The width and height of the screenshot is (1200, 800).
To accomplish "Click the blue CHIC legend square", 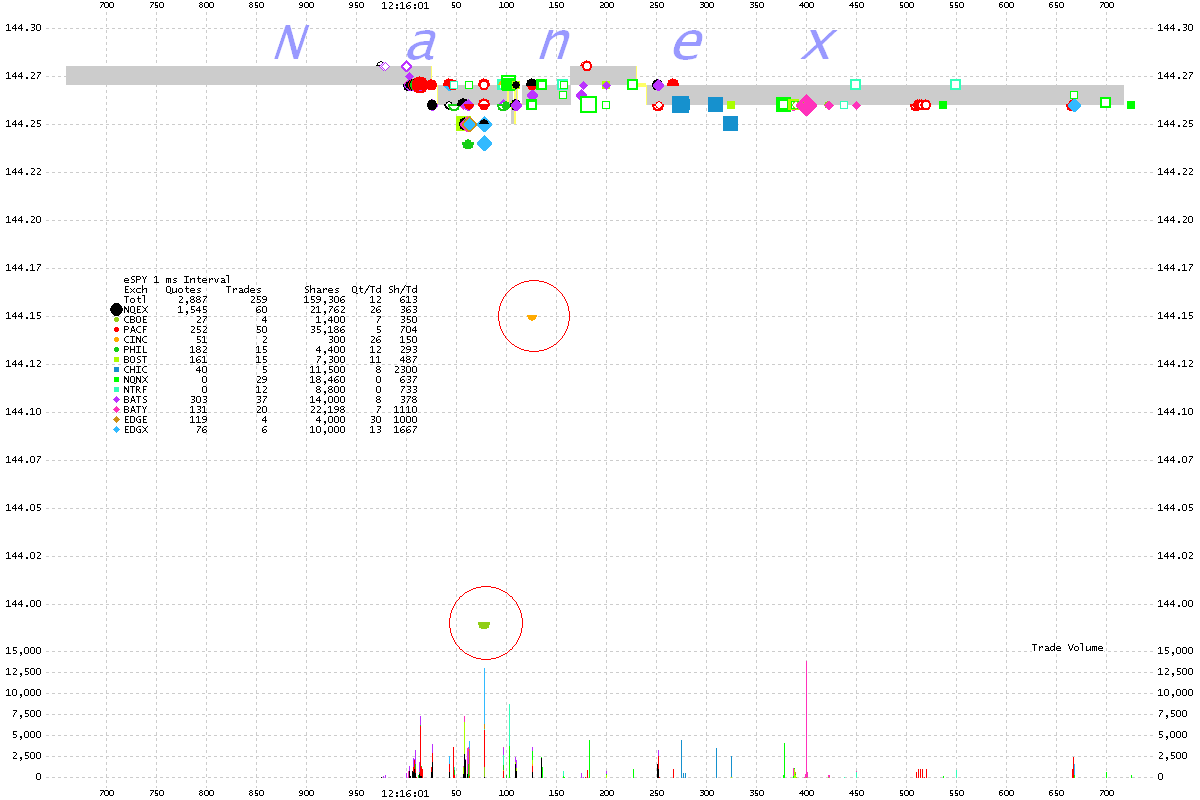I will (x=117, y=369).
